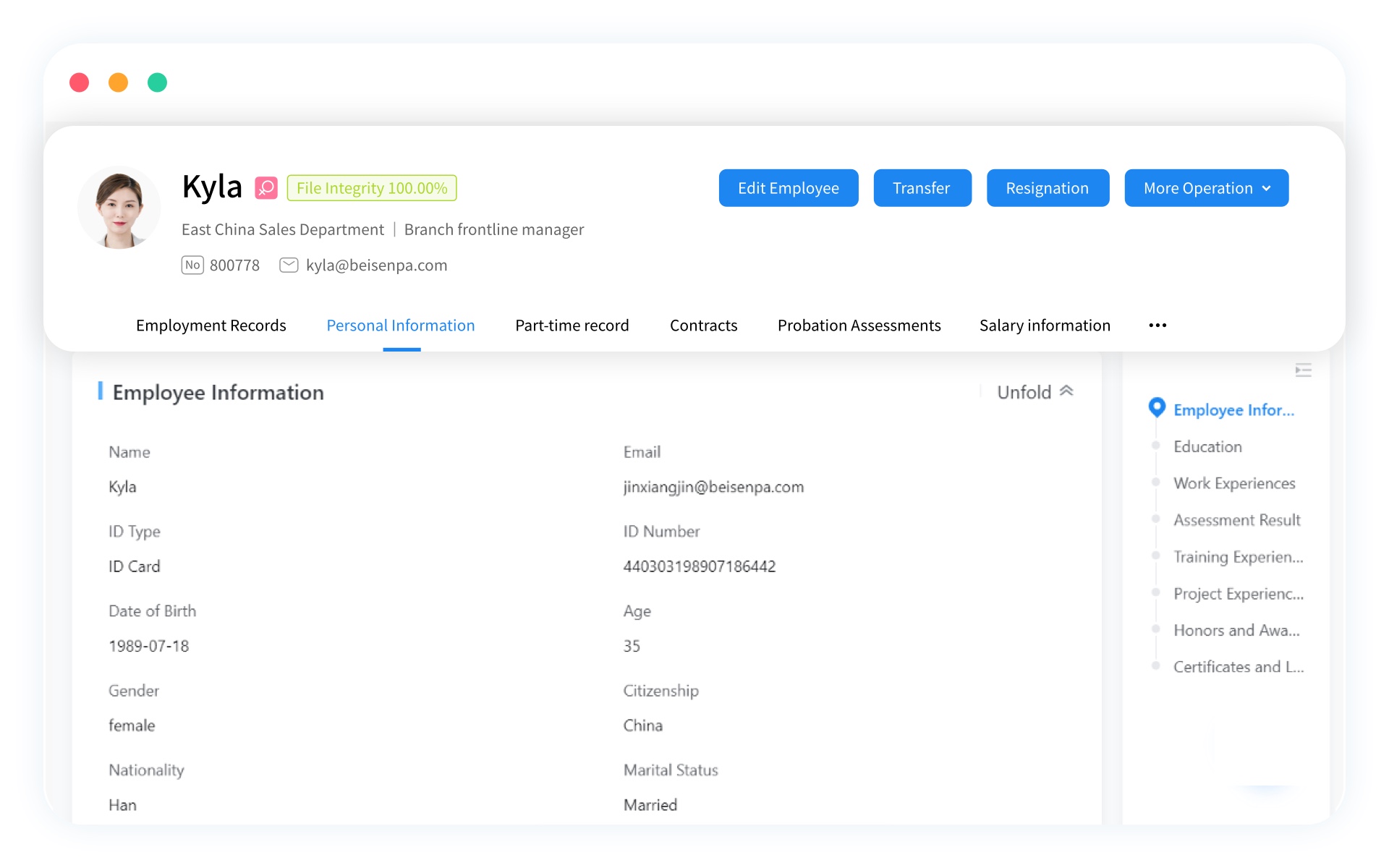
Task: Open the Salary information tab
Action: click(1044, 325)
